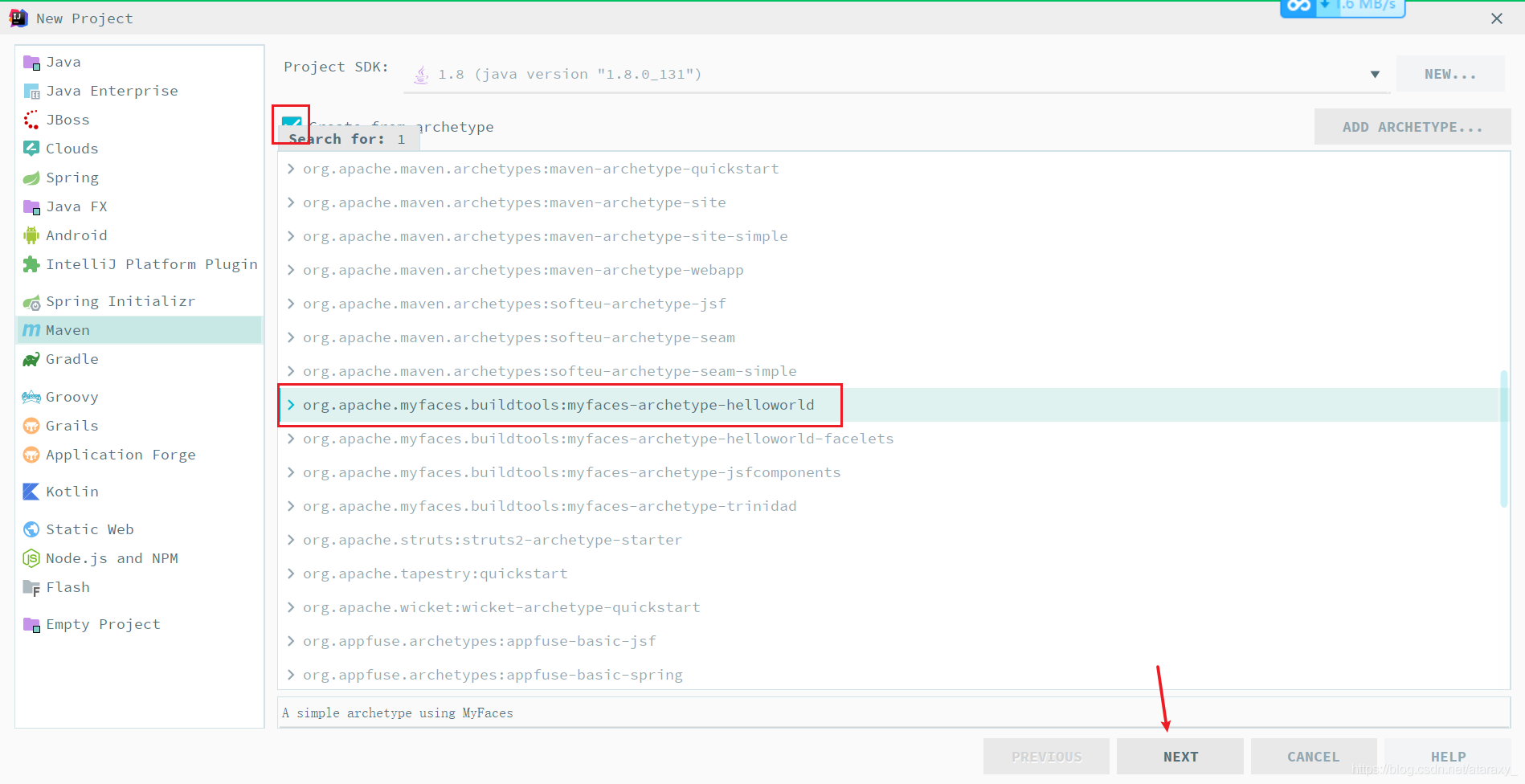Viewport: 1525px width, 784px height.
Task: Click the CANCEL button
Action: pos(1314,757)
